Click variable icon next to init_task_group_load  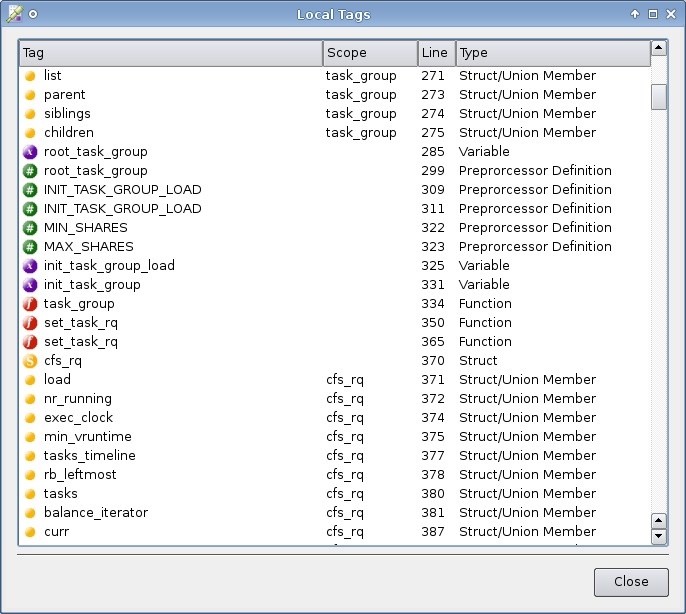point(30,266)
